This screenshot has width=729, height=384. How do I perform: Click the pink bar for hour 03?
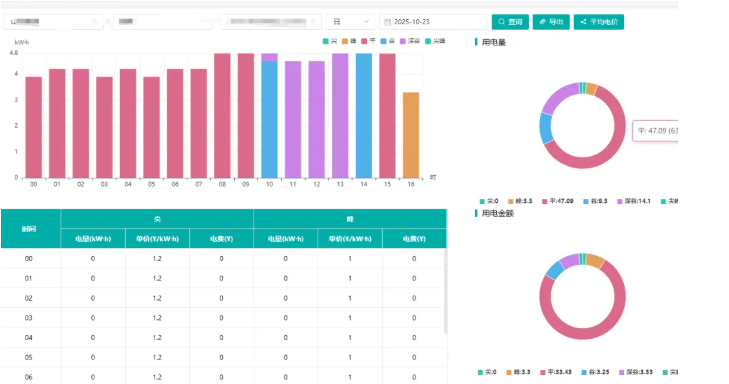tap(104, 127)
